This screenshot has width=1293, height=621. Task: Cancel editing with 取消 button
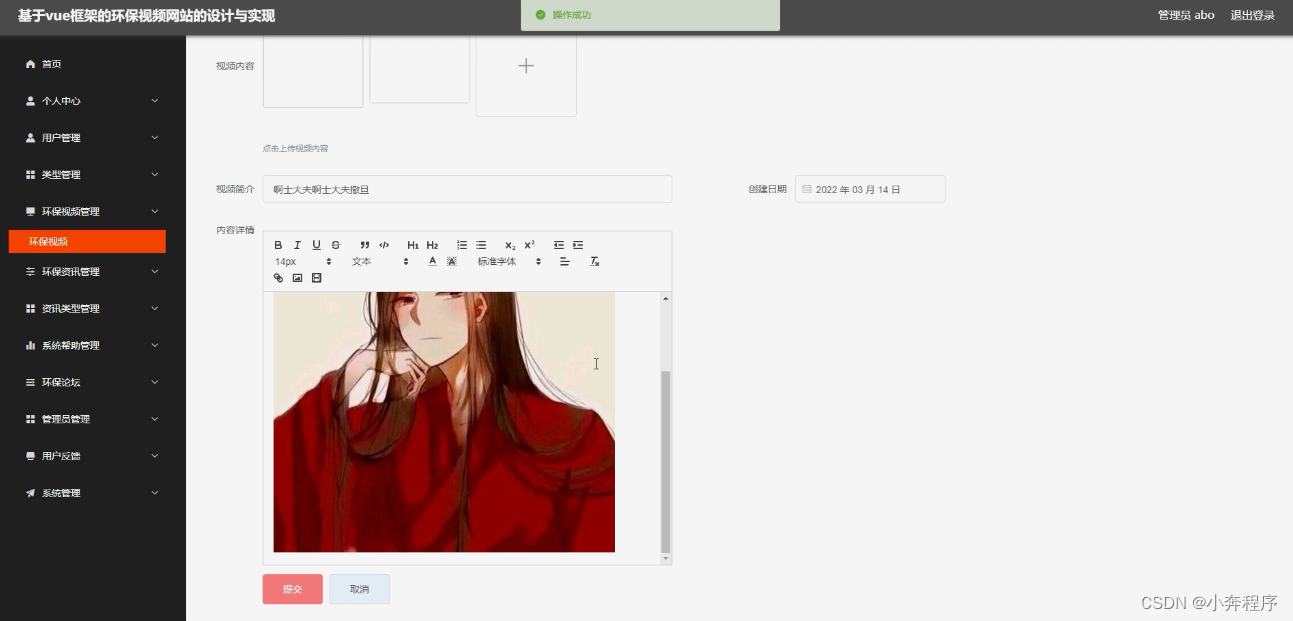click(x=359, y=589)
